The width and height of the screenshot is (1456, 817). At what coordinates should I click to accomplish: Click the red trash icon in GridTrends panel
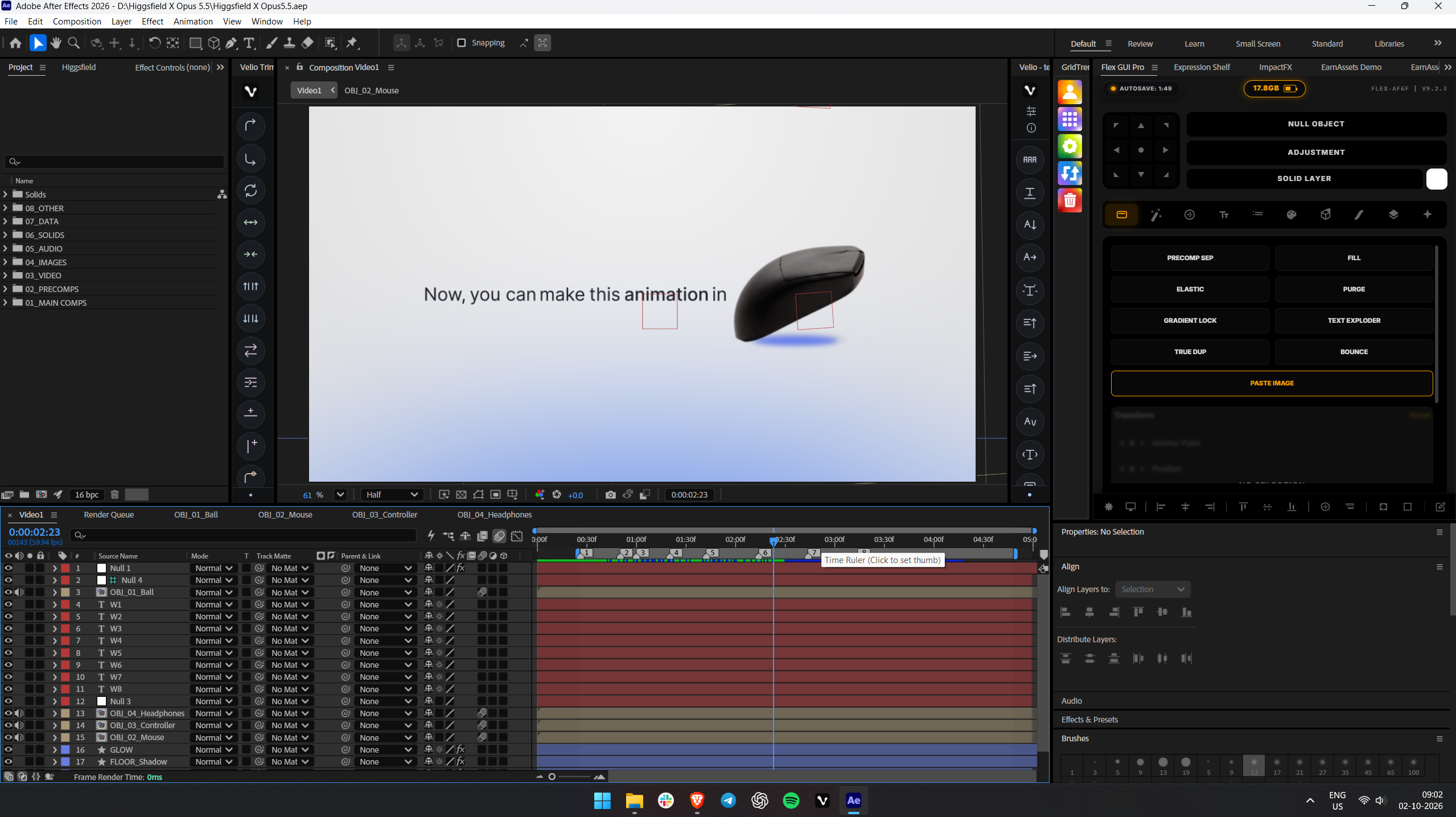(1070, 200)
